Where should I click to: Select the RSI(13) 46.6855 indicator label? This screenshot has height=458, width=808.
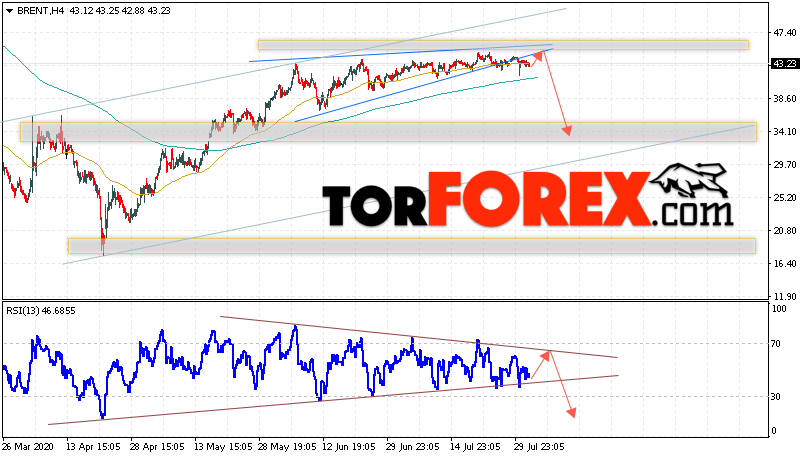(41, 311)
